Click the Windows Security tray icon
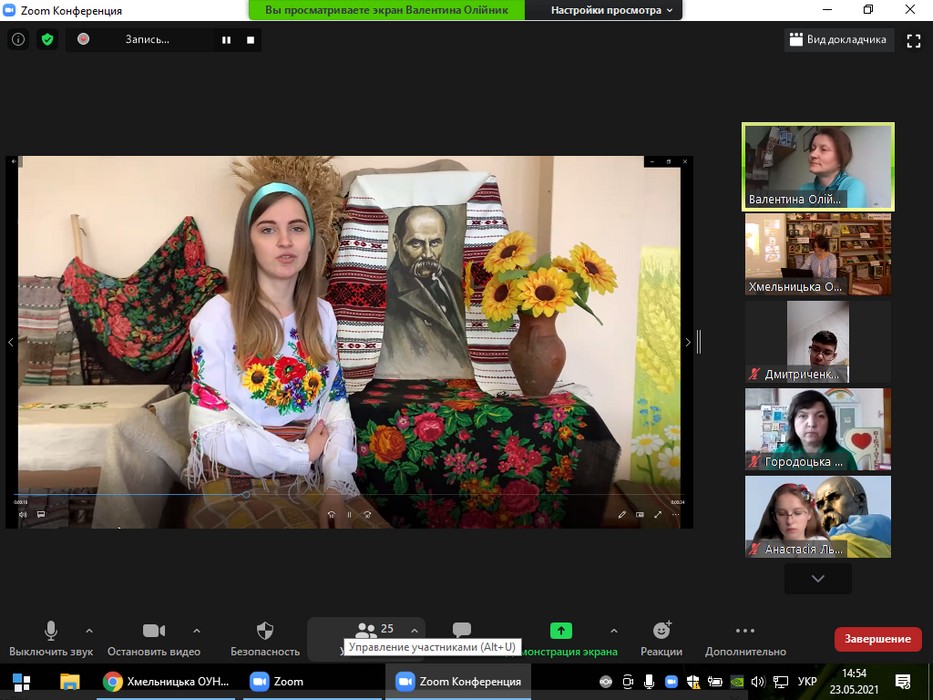Viewport: 933px width, 700px height. (693, 682)
